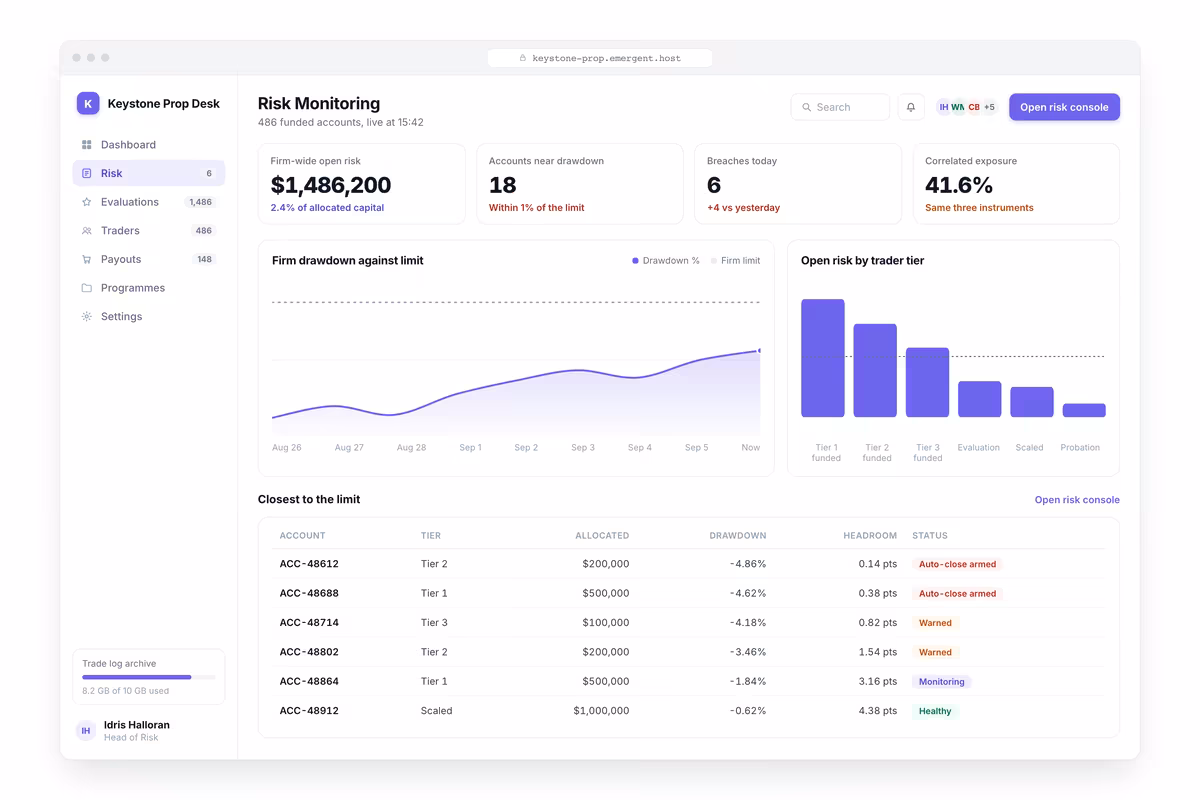Click the Keystone K logo icon
1200x800 pixels.
point(88,103)
